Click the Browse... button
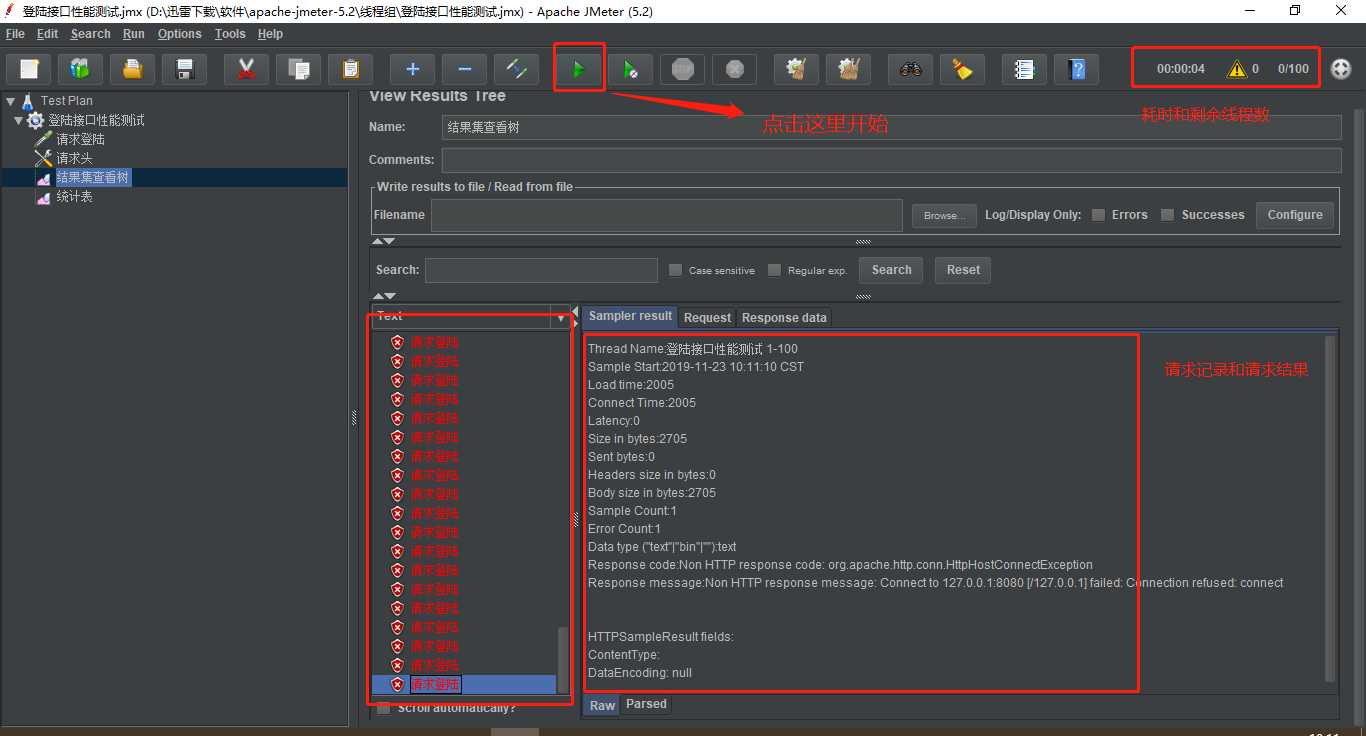1366x736 pixels. 943,215
